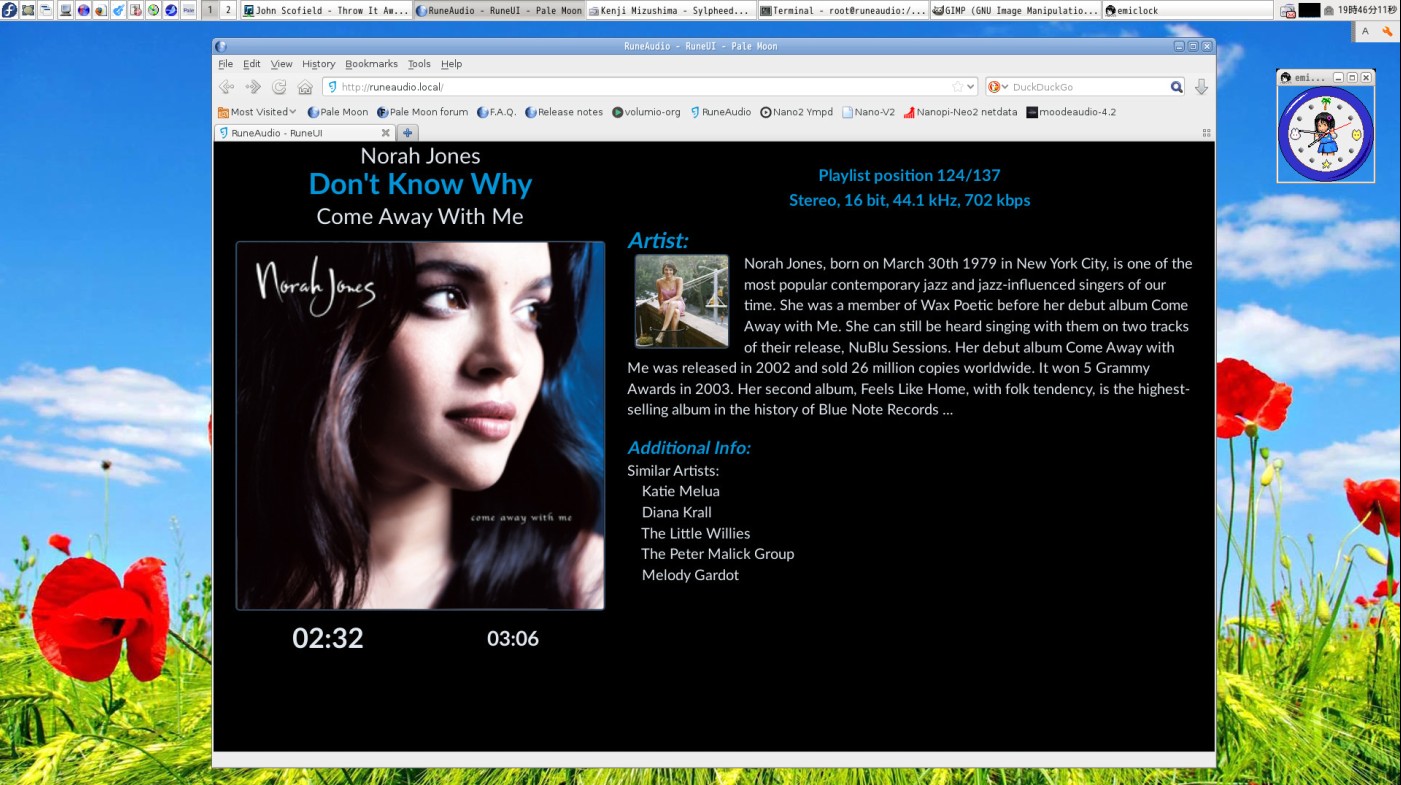Expand the URL bar history dropdown
1401x785 pixels.
[970, 87]
